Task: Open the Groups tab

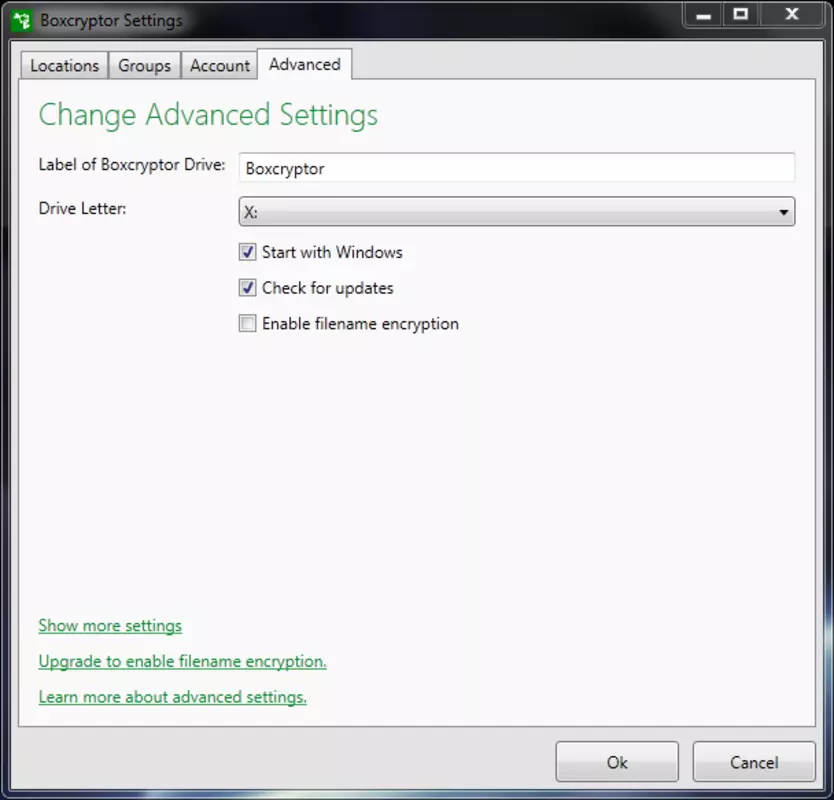Action: pos(144,65)
